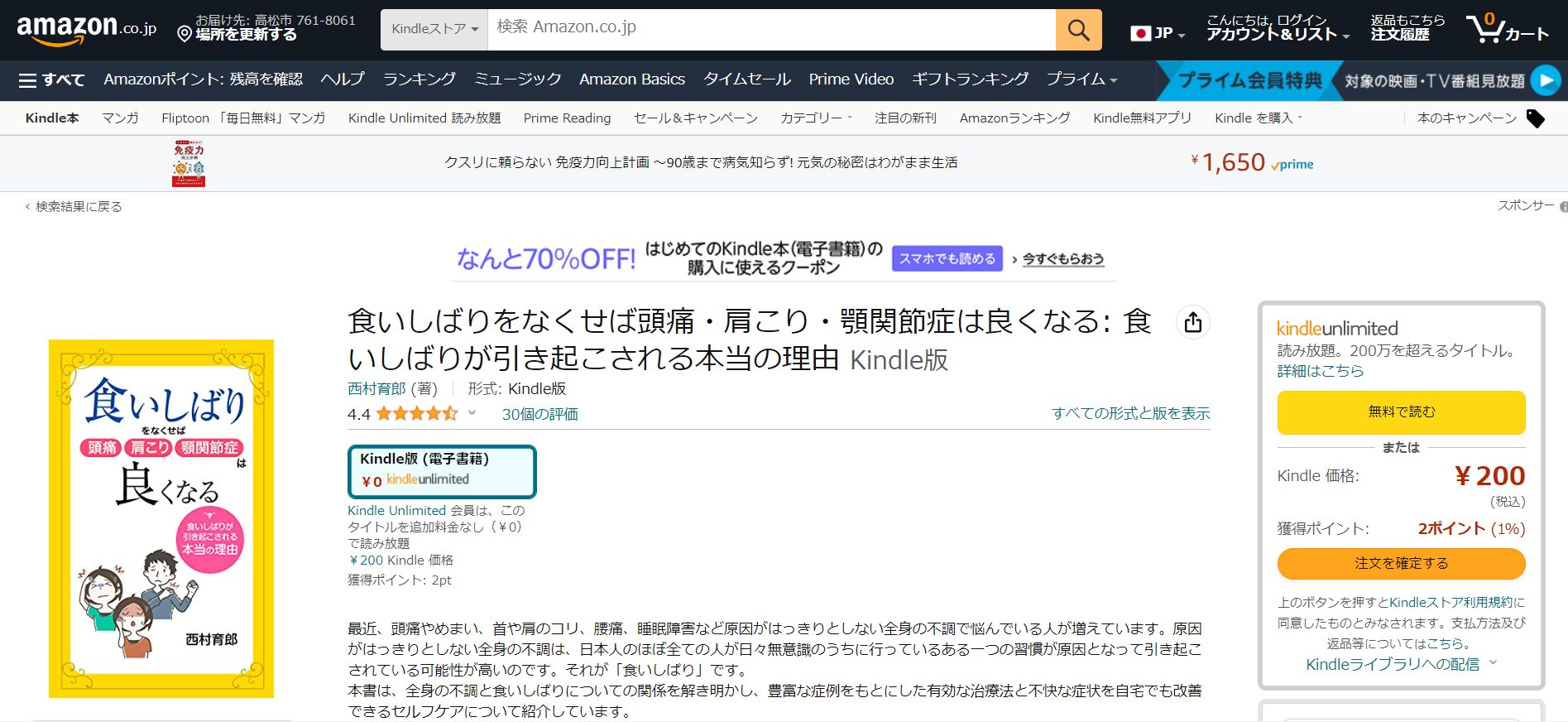Open 詳細はこちら Kindle Unlimited link
The height and width of the screenshot is (722, 1568).
[x=1321, y=371]
